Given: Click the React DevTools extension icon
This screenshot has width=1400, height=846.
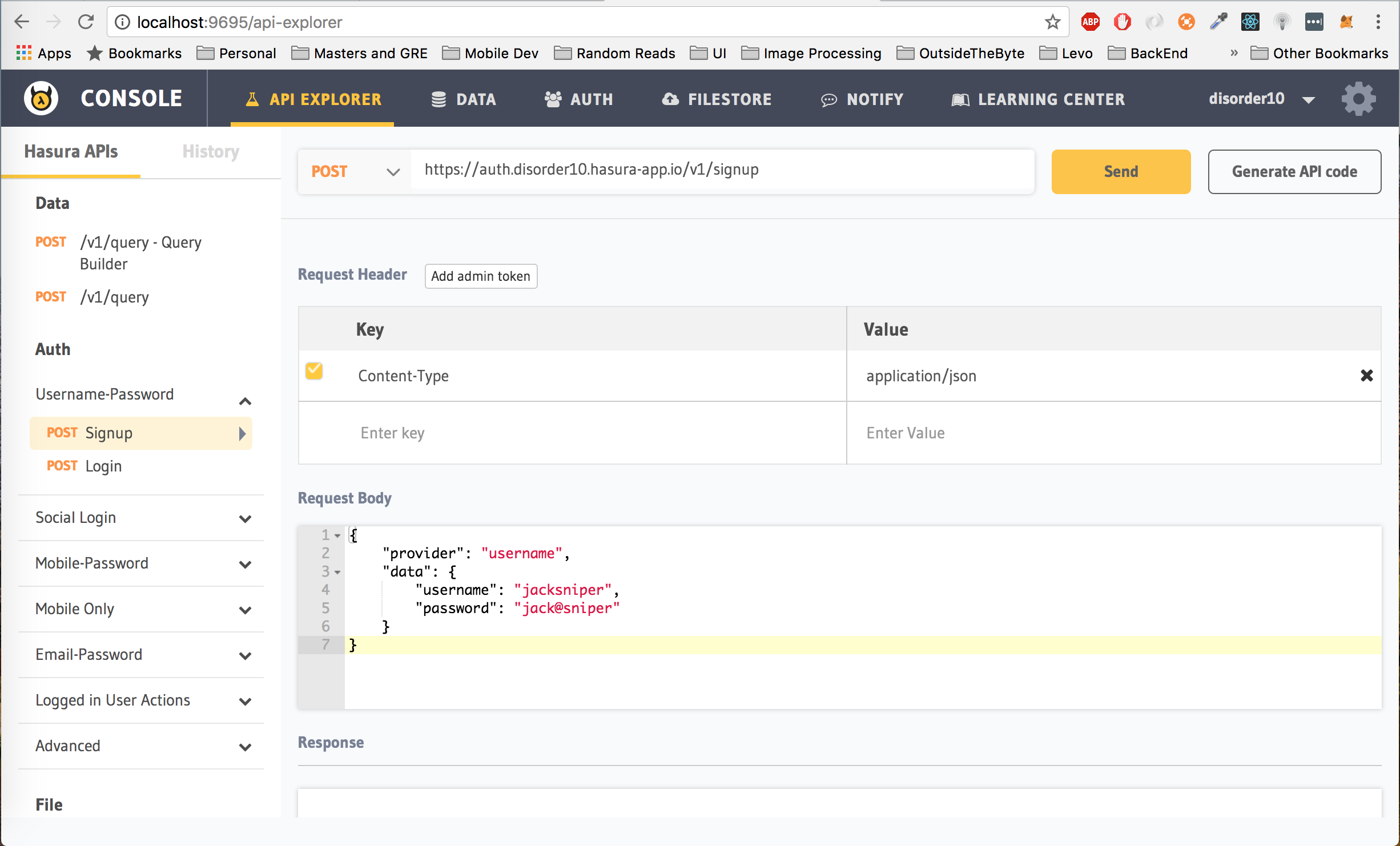Looking at the screenshot, I should click(x=1250, y=22).
